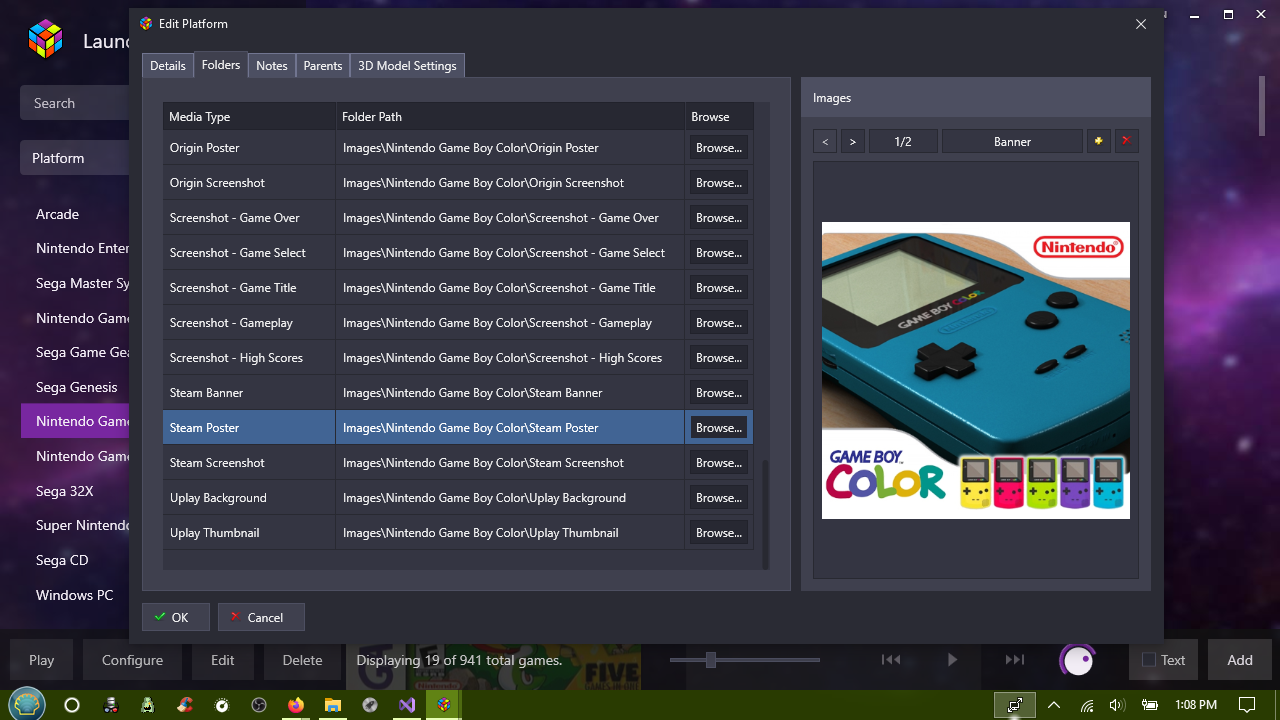Click the Play button in bottom bar
This screenshot has height=720, width=1280.
(x=42, y=660)
